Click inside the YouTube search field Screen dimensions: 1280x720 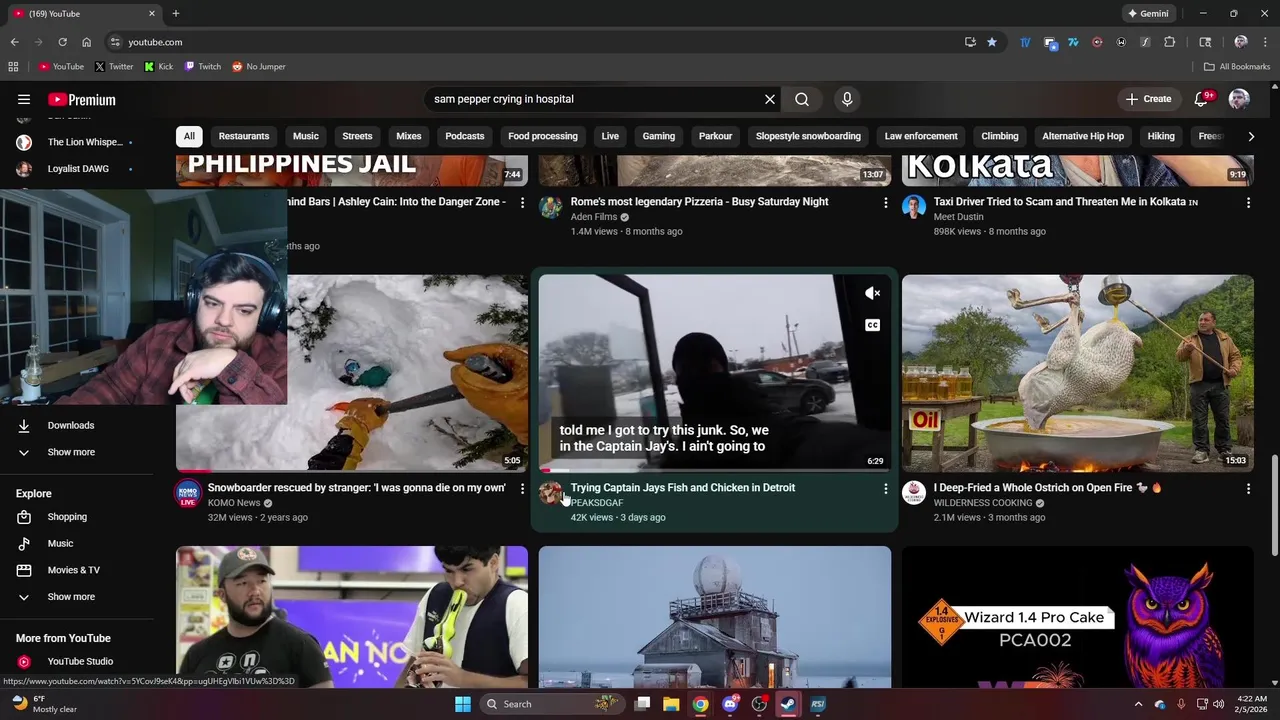tap(596, 99)
